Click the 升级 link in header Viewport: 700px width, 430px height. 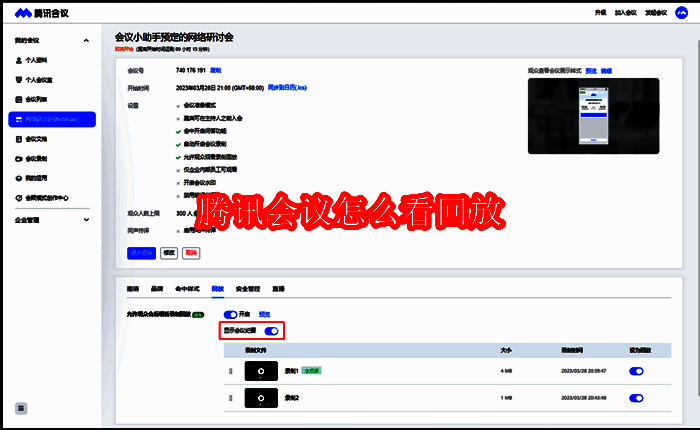tap(600, 13)
